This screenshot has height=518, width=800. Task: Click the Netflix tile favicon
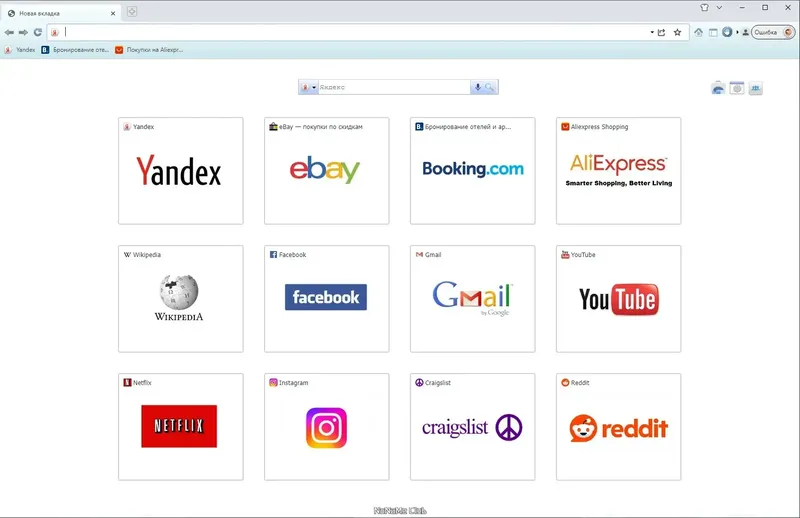[127, 383]
